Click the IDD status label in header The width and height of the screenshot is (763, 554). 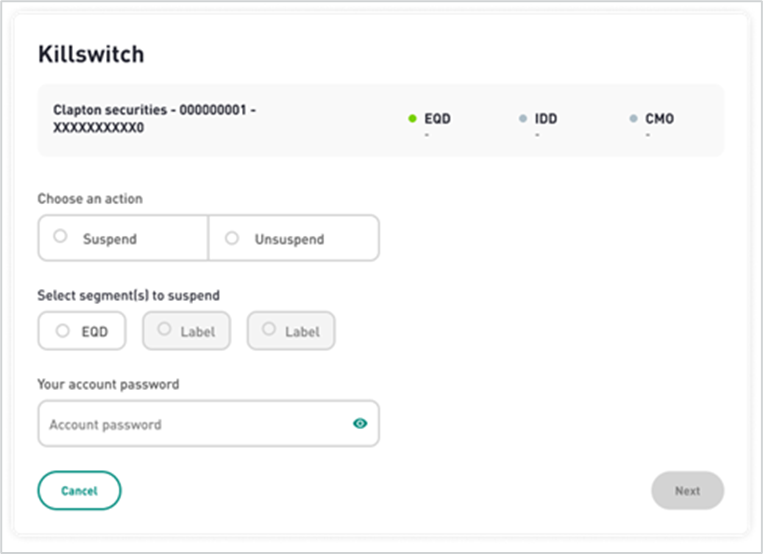[x=546, y=119]
